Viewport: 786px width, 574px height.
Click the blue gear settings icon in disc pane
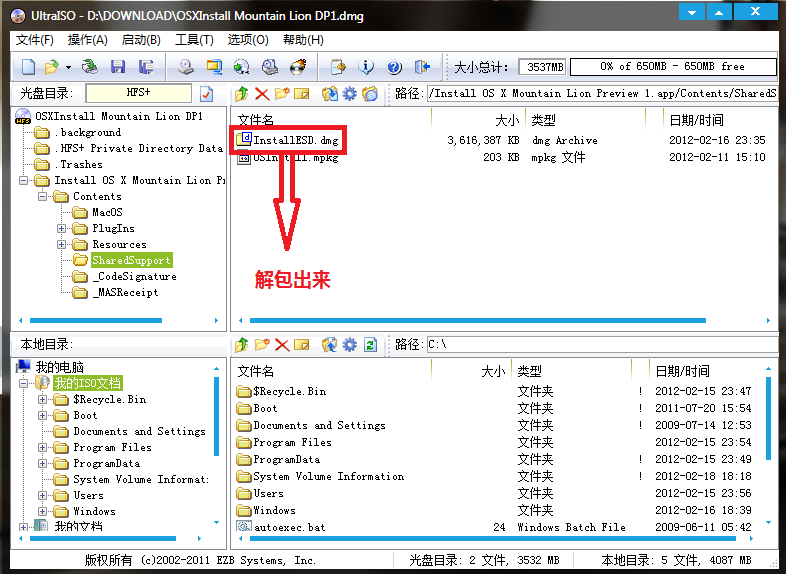pyautogui.click(x=349, y=93)
